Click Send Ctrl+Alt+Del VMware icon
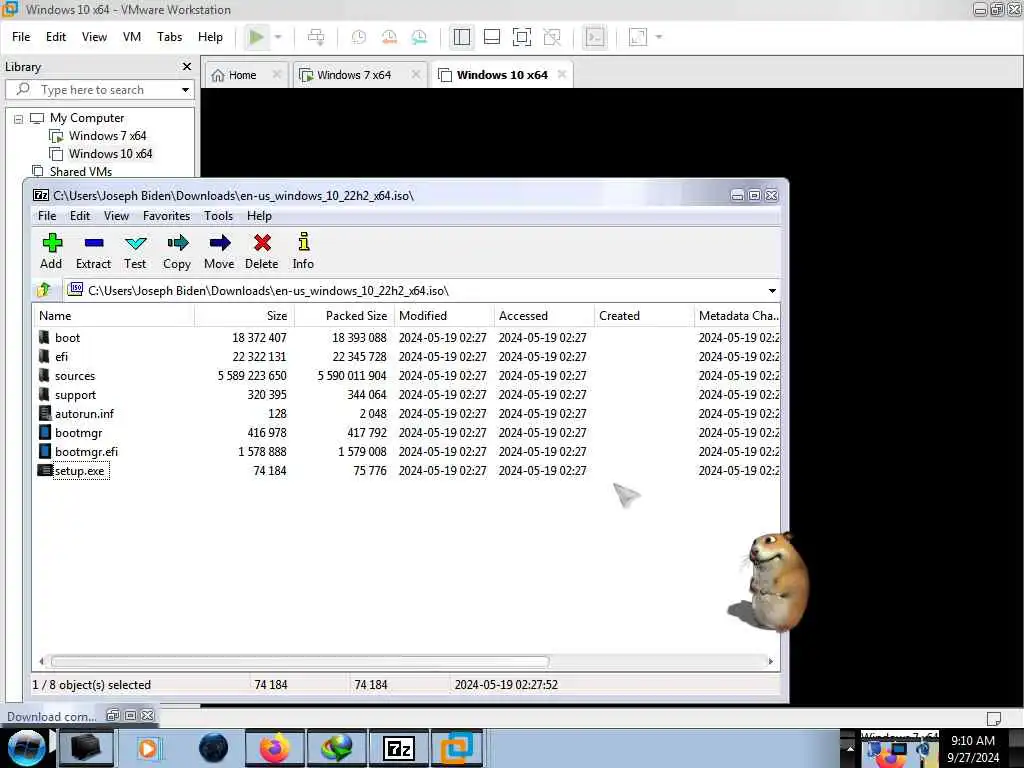 316,37
